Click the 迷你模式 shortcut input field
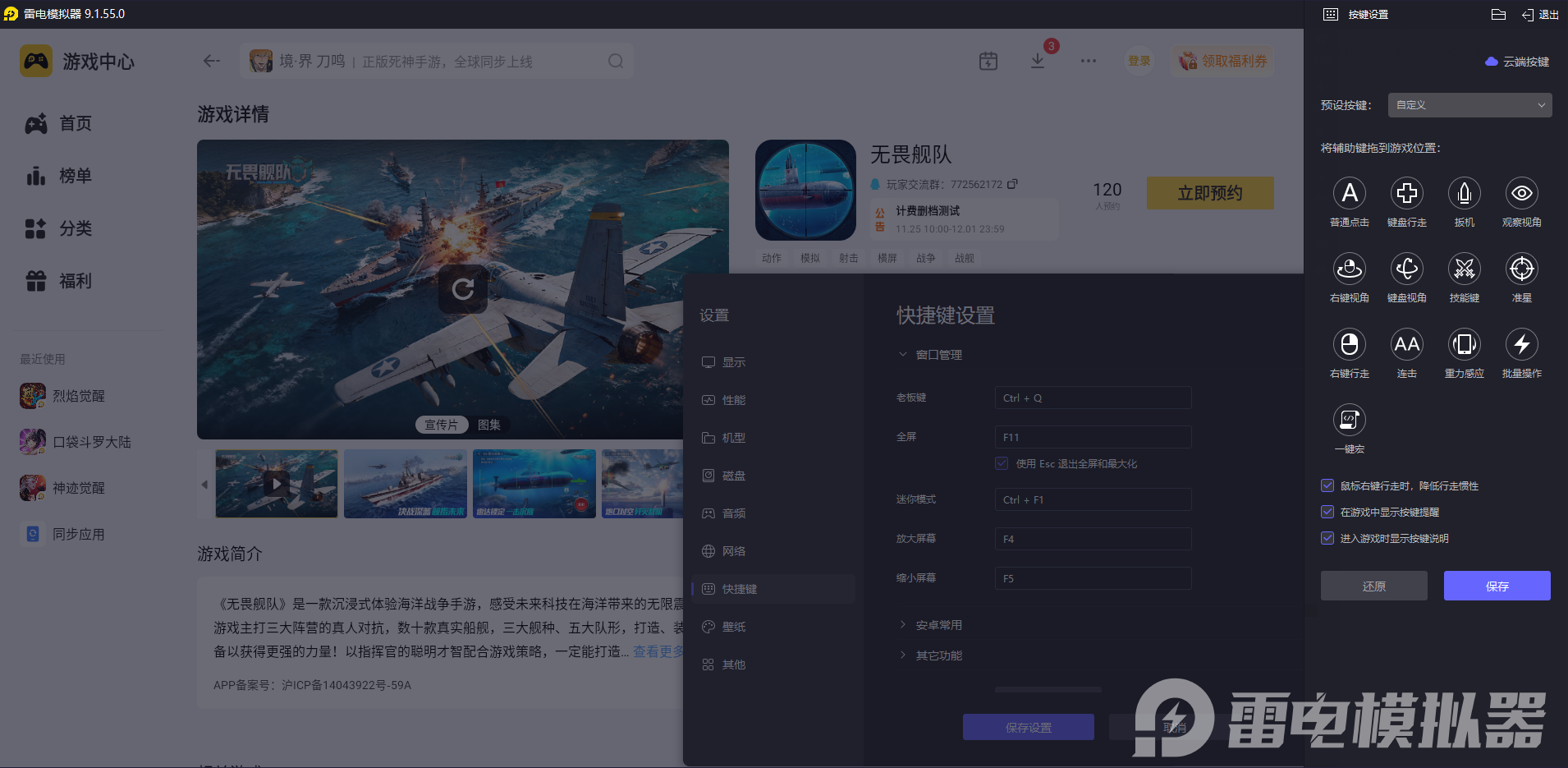Viewport: 1568px width, 768px height. [1092, 499]
